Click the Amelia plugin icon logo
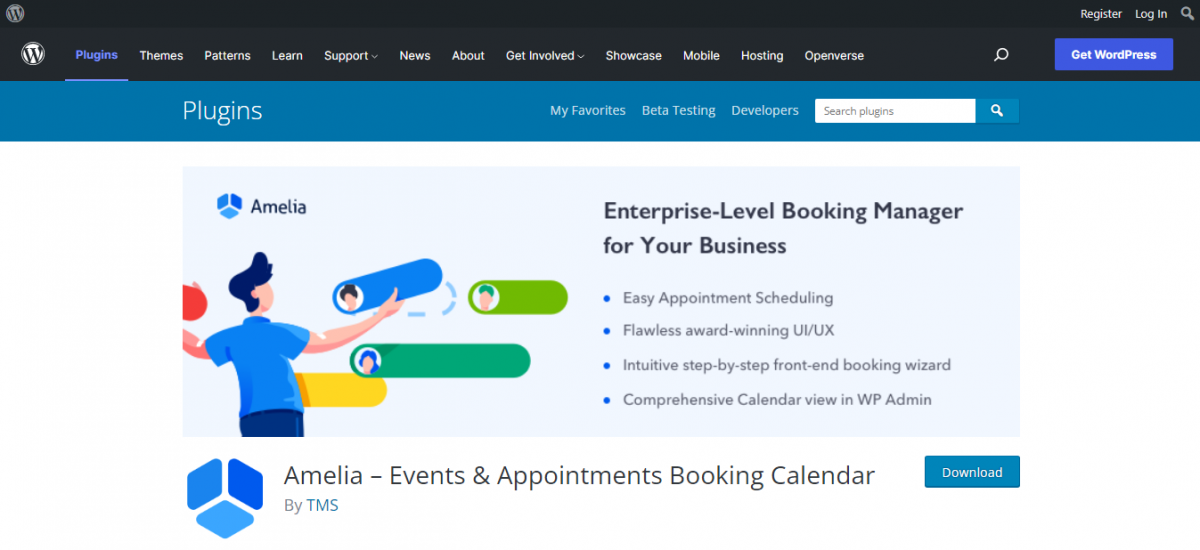1200x550 pixels. 225,497
